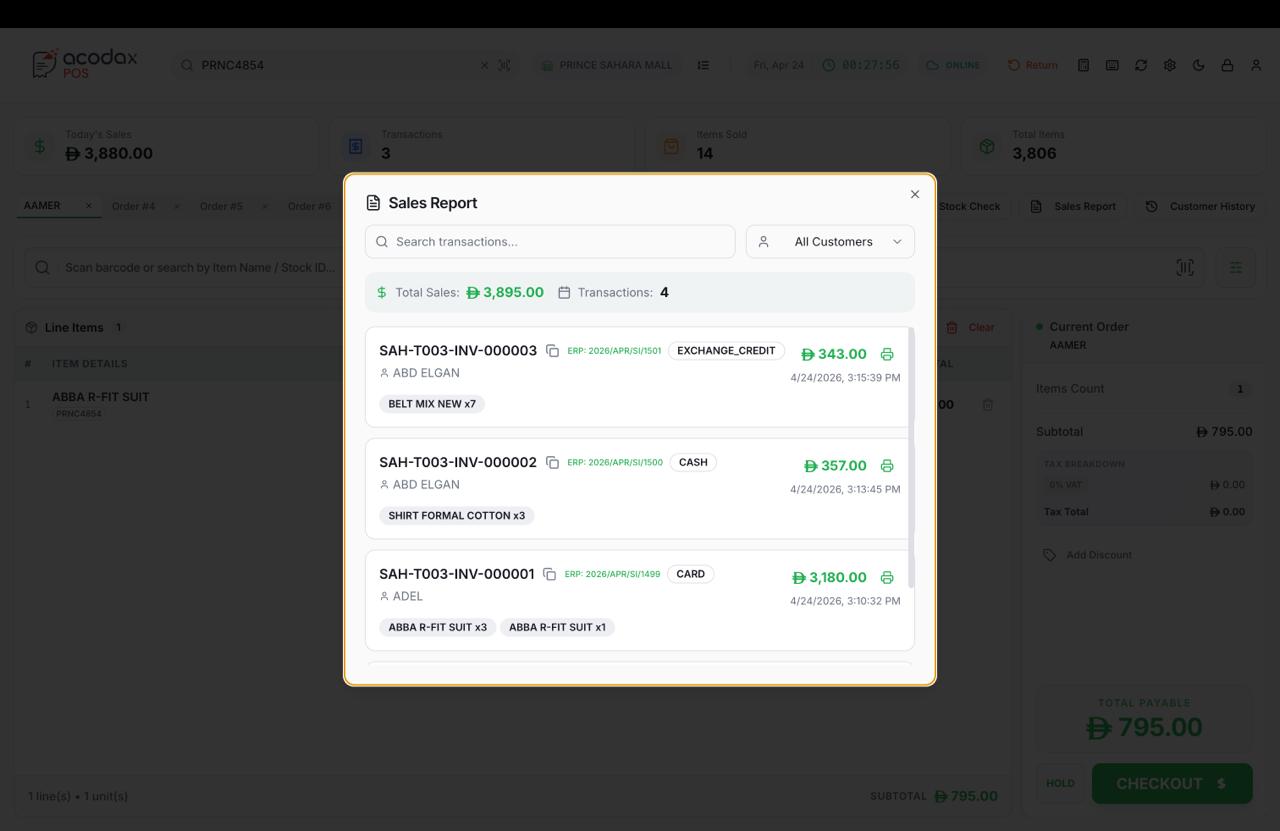
Task: Open the keyboard icon in header
Action: pyautogui.click(x=1112, y=65)
